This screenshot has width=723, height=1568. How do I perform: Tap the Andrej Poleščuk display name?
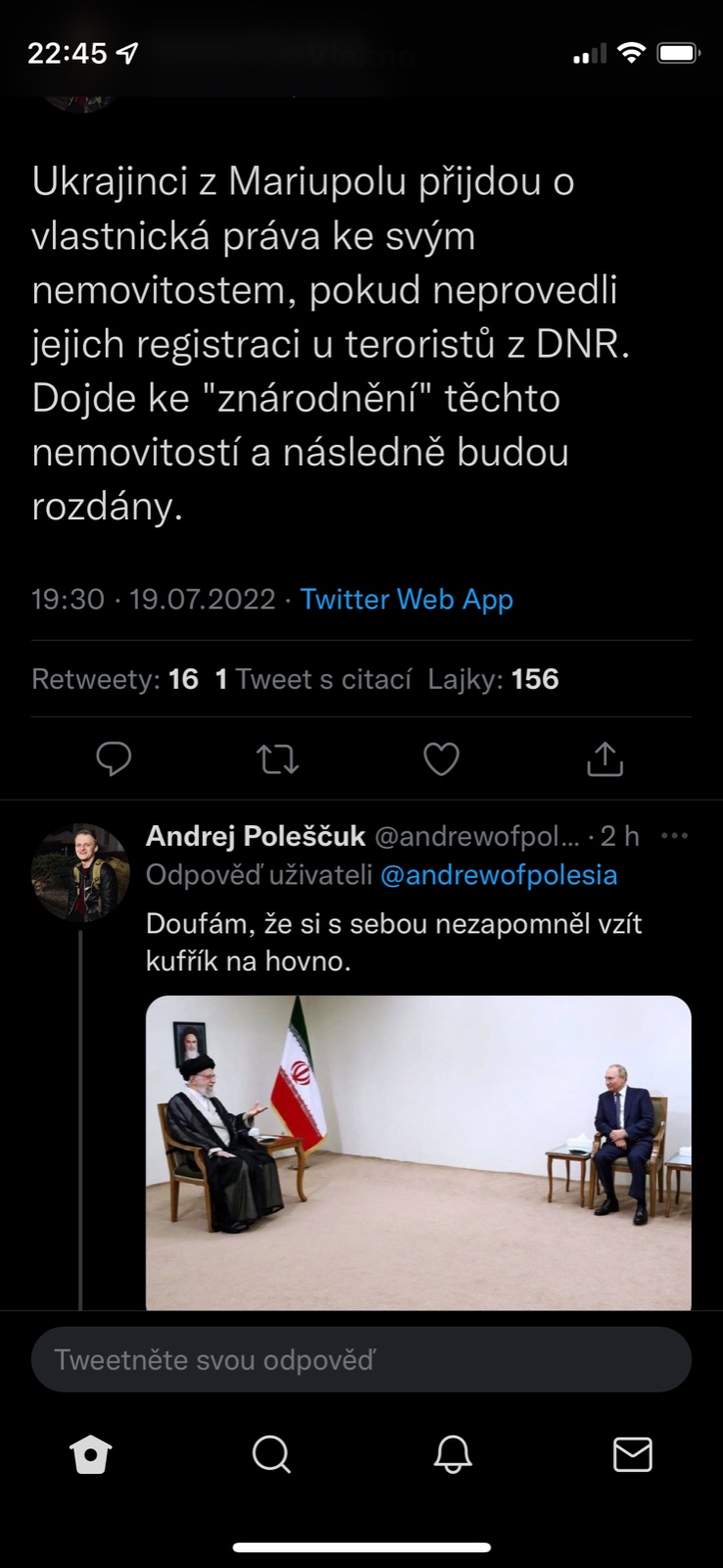pos(256,836)
